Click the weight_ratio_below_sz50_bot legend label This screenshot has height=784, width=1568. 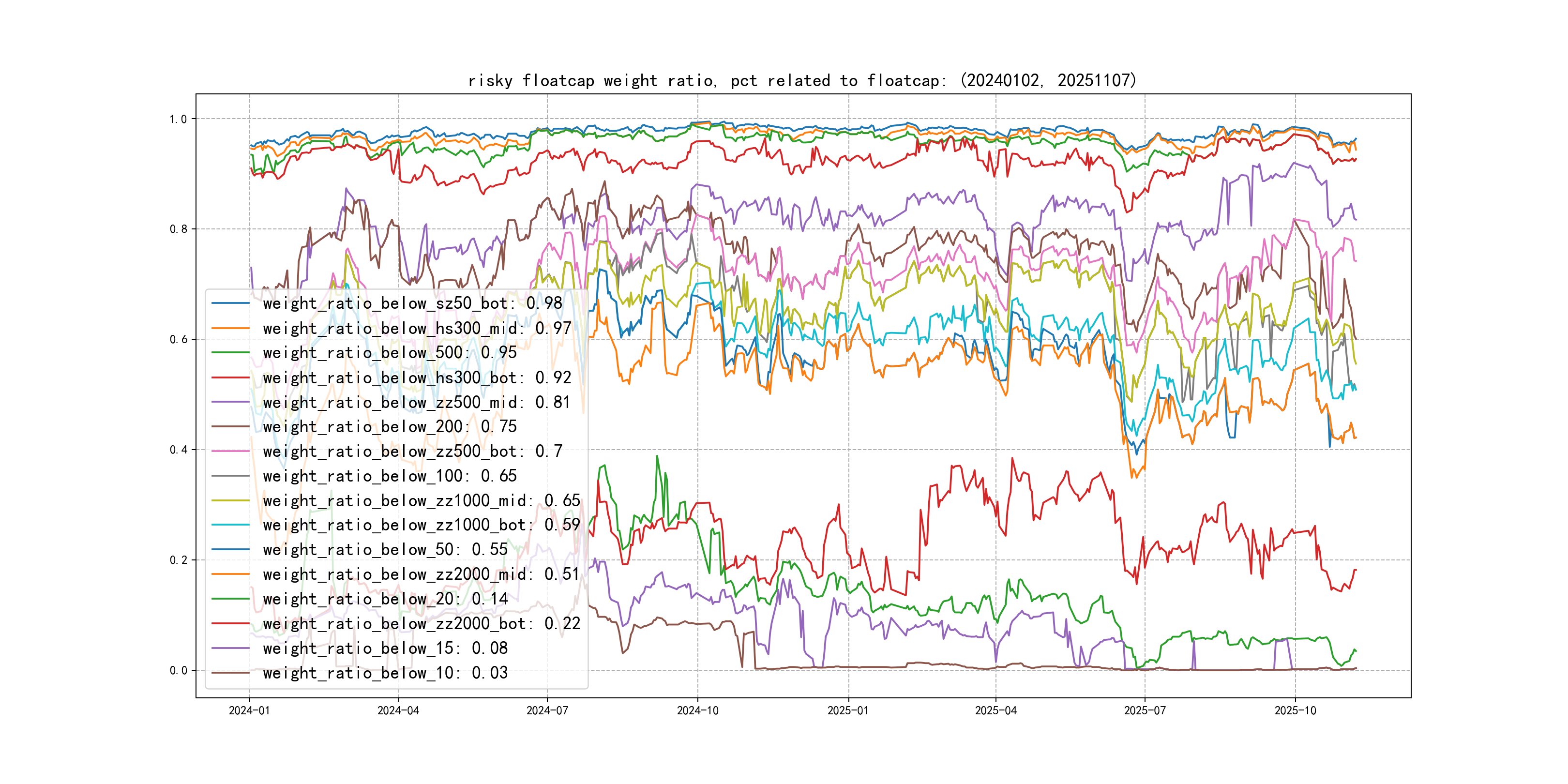pos(412,303)
